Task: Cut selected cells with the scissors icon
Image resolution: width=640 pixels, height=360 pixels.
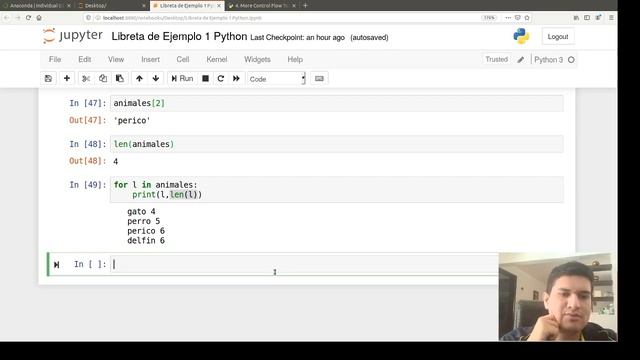Action: click(86, 78)
